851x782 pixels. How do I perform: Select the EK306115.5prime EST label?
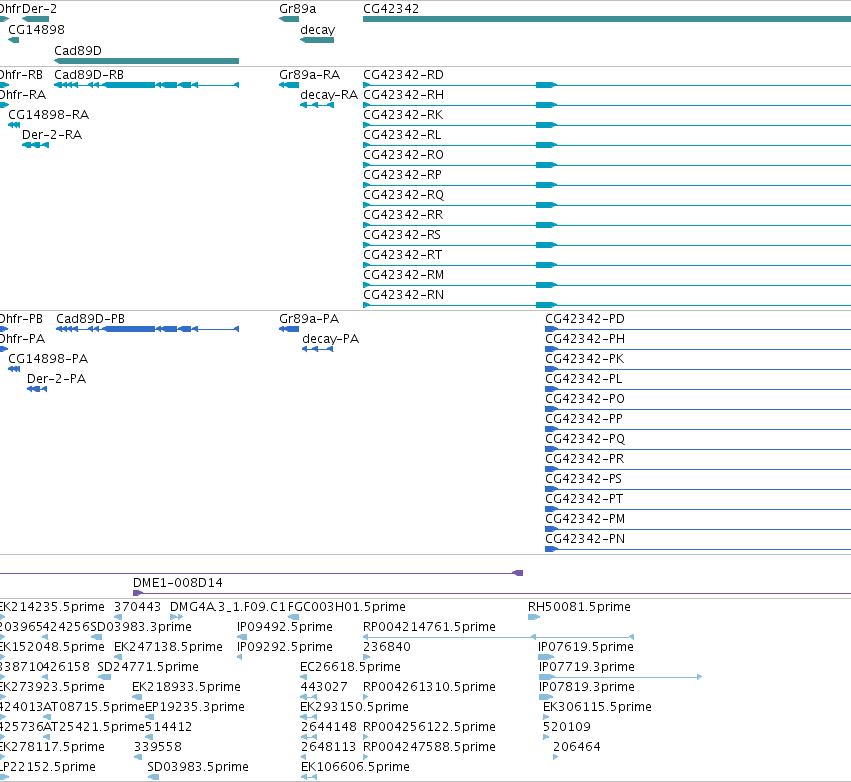[598, 708]
